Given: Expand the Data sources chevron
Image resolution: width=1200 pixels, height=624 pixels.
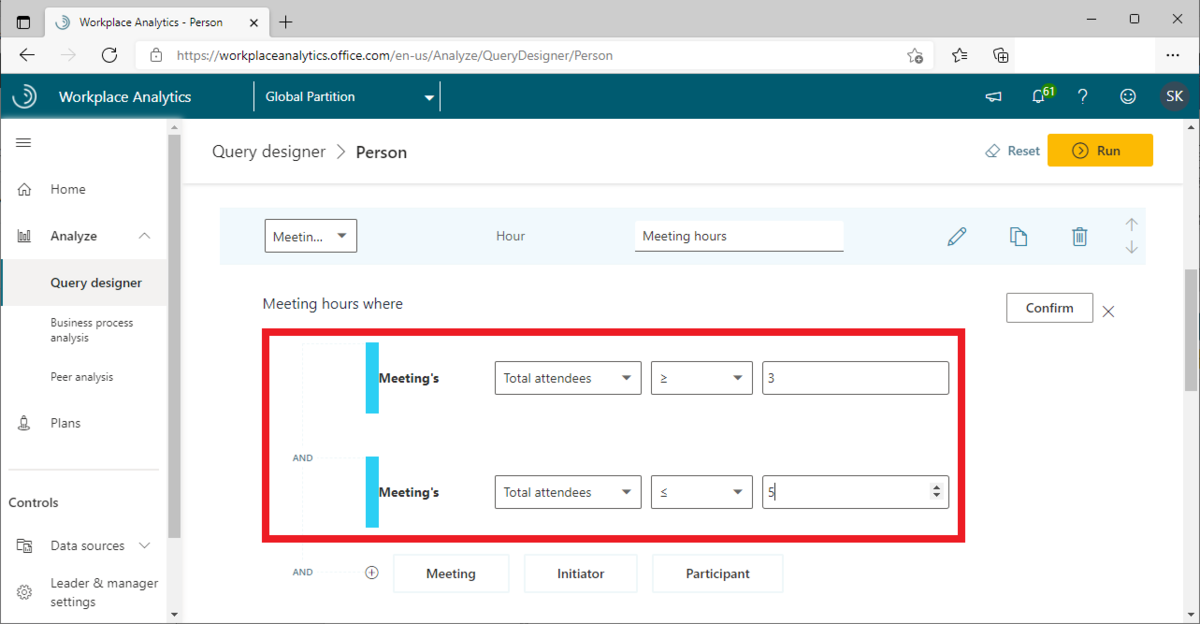Looking at the screenshot, I should (144, 546).
